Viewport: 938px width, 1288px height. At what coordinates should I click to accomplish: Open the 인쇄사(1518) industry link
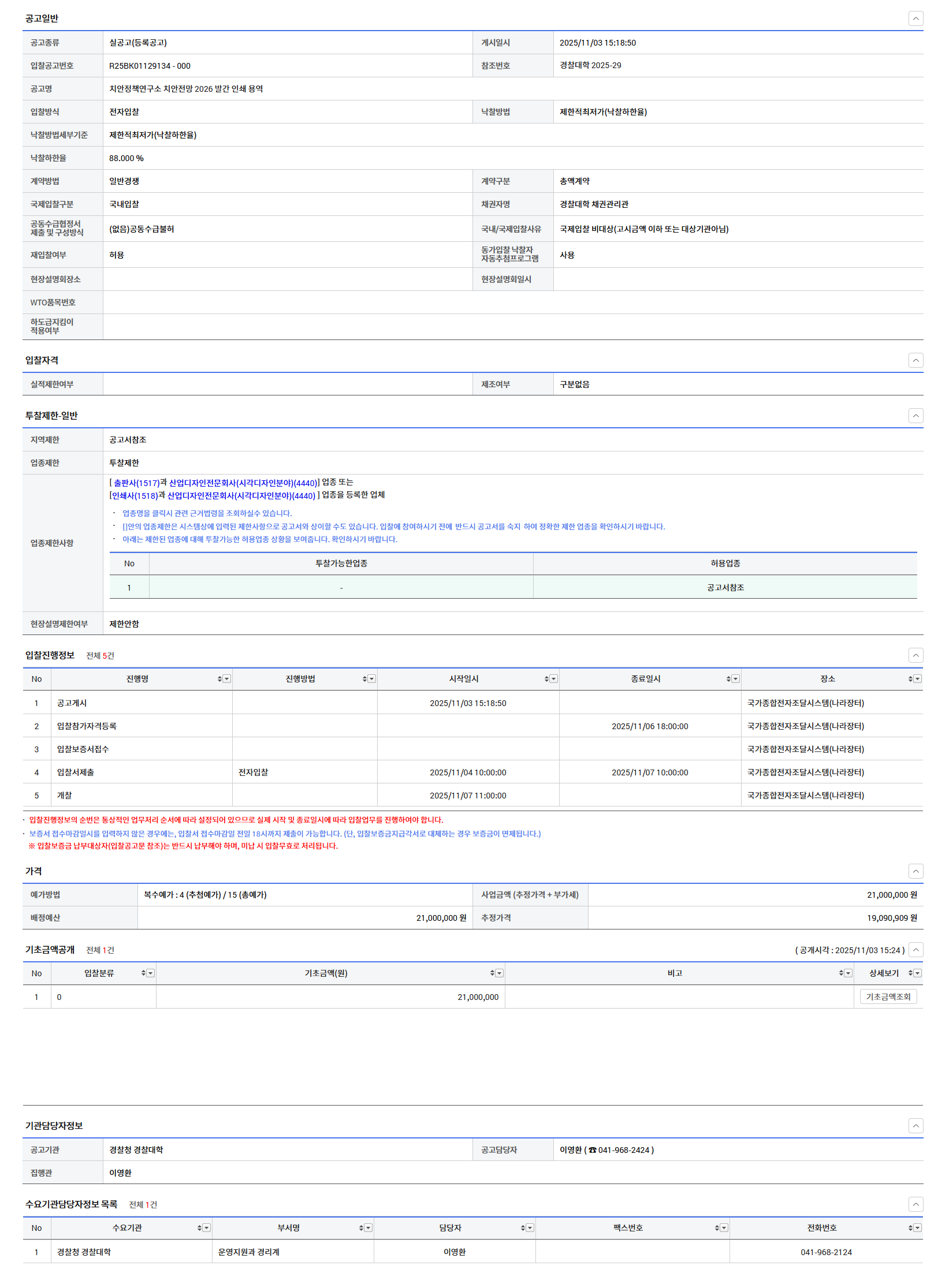(x=135, y=496)
